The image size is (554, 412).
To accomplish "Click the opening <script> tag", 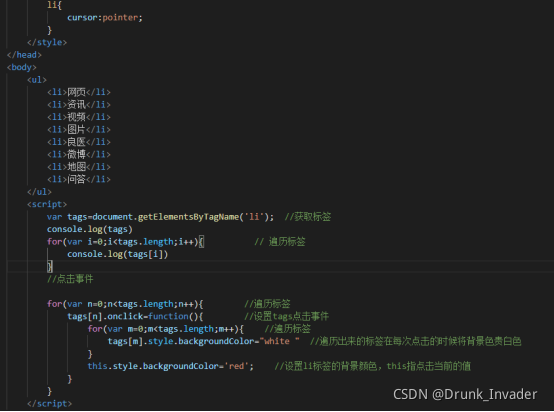I will pos(47,204).
